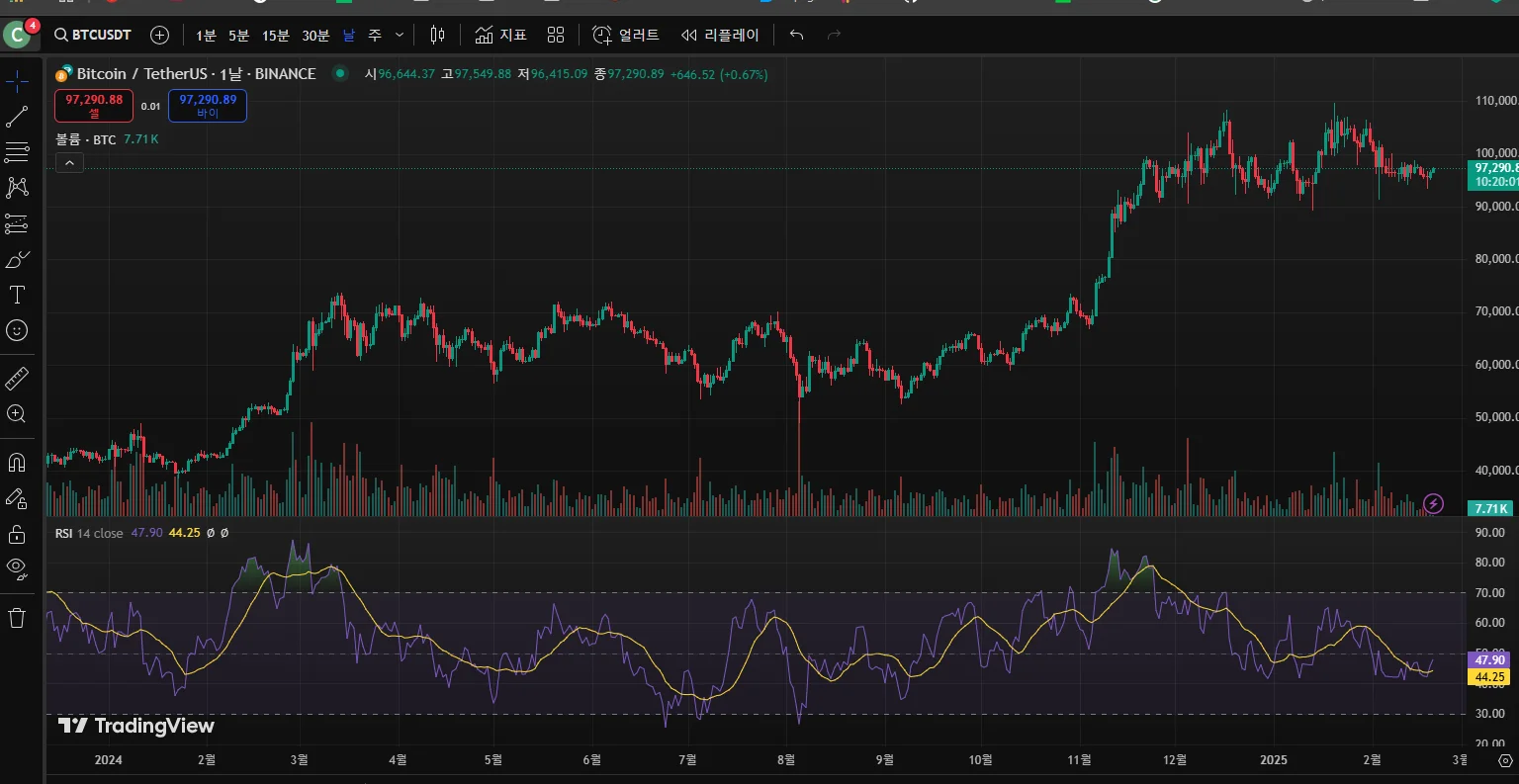This screenshot has height=784, width=1519.
Task: Open the emoji sticker tool
Action: (x=17, y=330)
